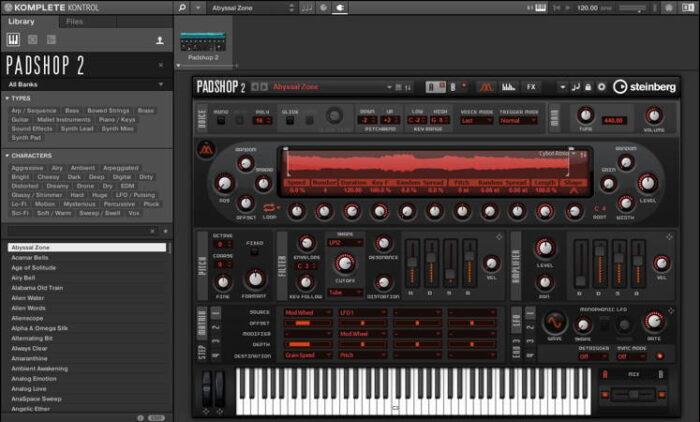This screenshot has height=422, width=700.
Task: Switch to the Library tab
Action: pos(22,21)
